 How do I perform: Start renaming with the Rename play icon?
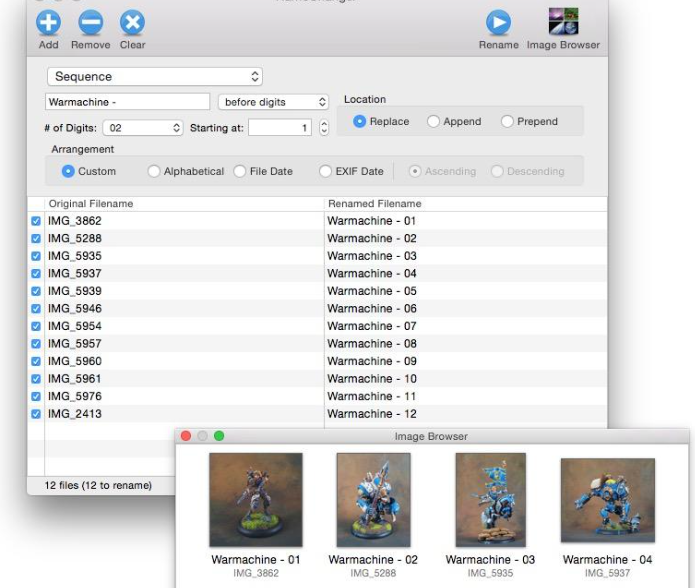point(498,22)
